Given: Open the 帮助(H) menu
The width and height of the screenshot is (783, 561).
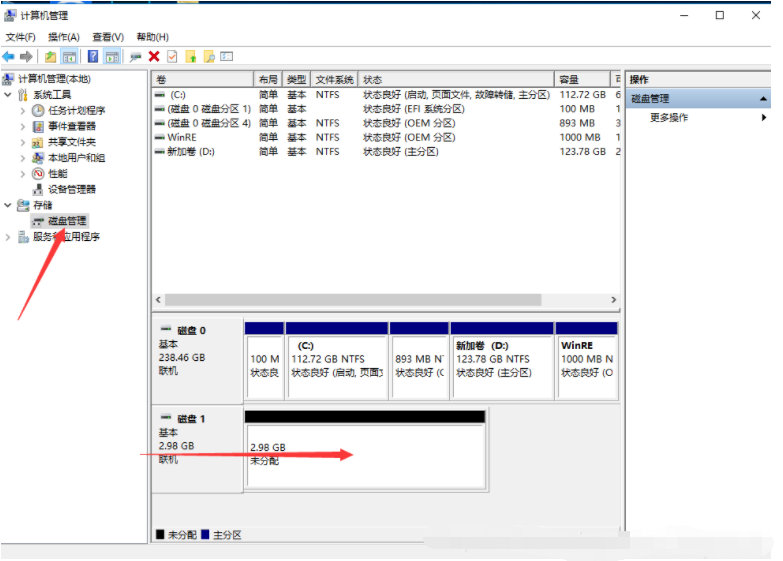Looking at the screenshot, I should pyautogui.click(x=152, y=37).
